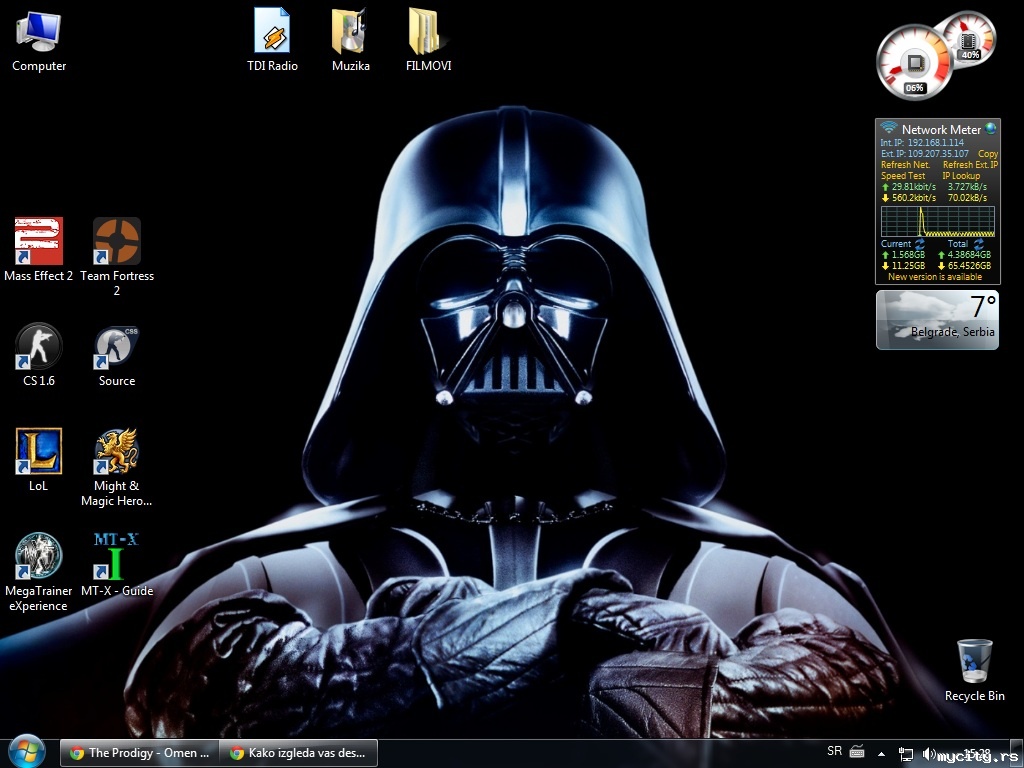Image resolution: width=1024 pixels, height=768 pixels.
Task: Switch to Kako izgleda vas des... Chrome window
Action: (x=298, y=752)
